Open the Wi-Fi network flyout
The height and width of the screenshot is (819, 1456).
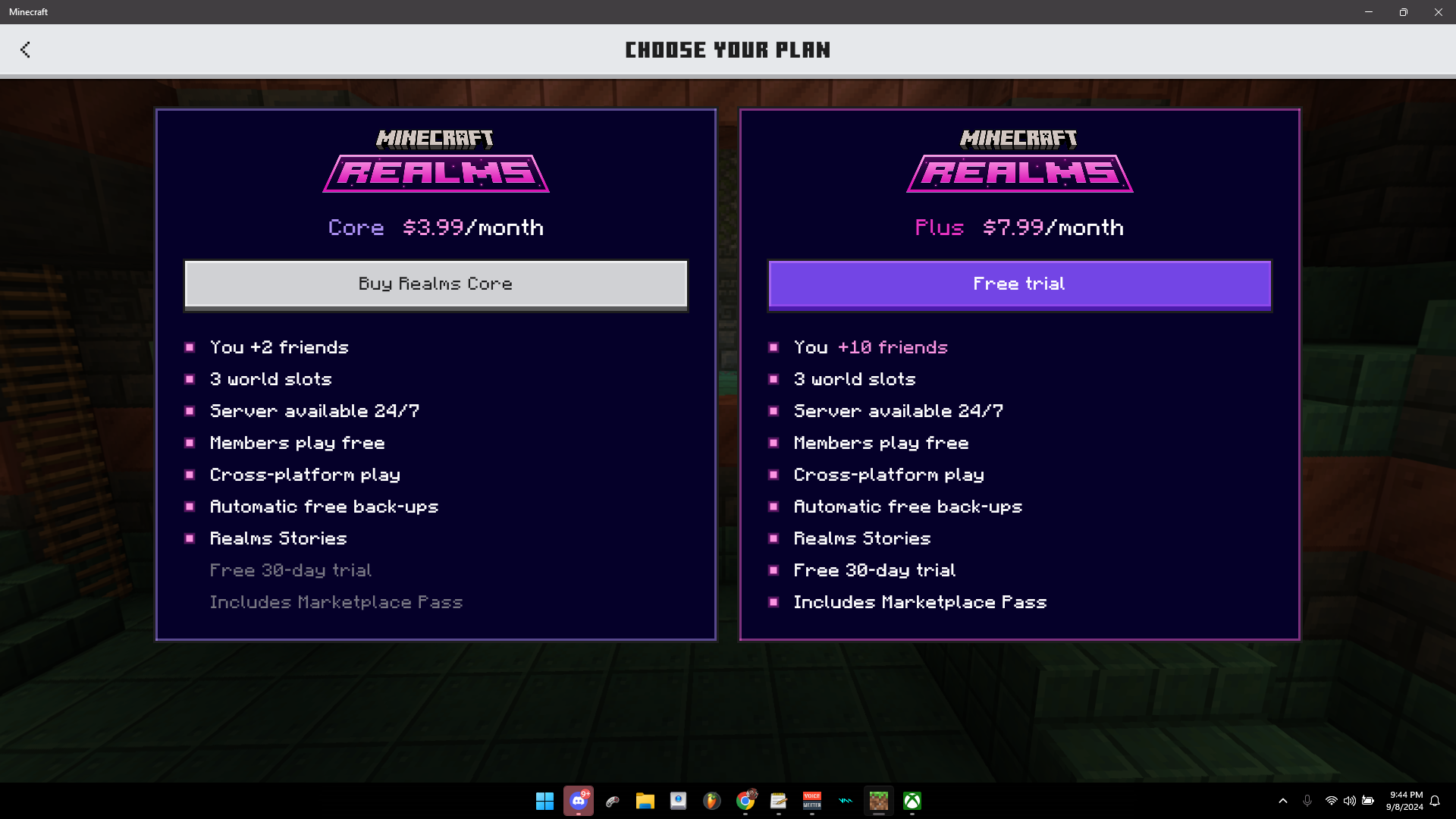1331,801
